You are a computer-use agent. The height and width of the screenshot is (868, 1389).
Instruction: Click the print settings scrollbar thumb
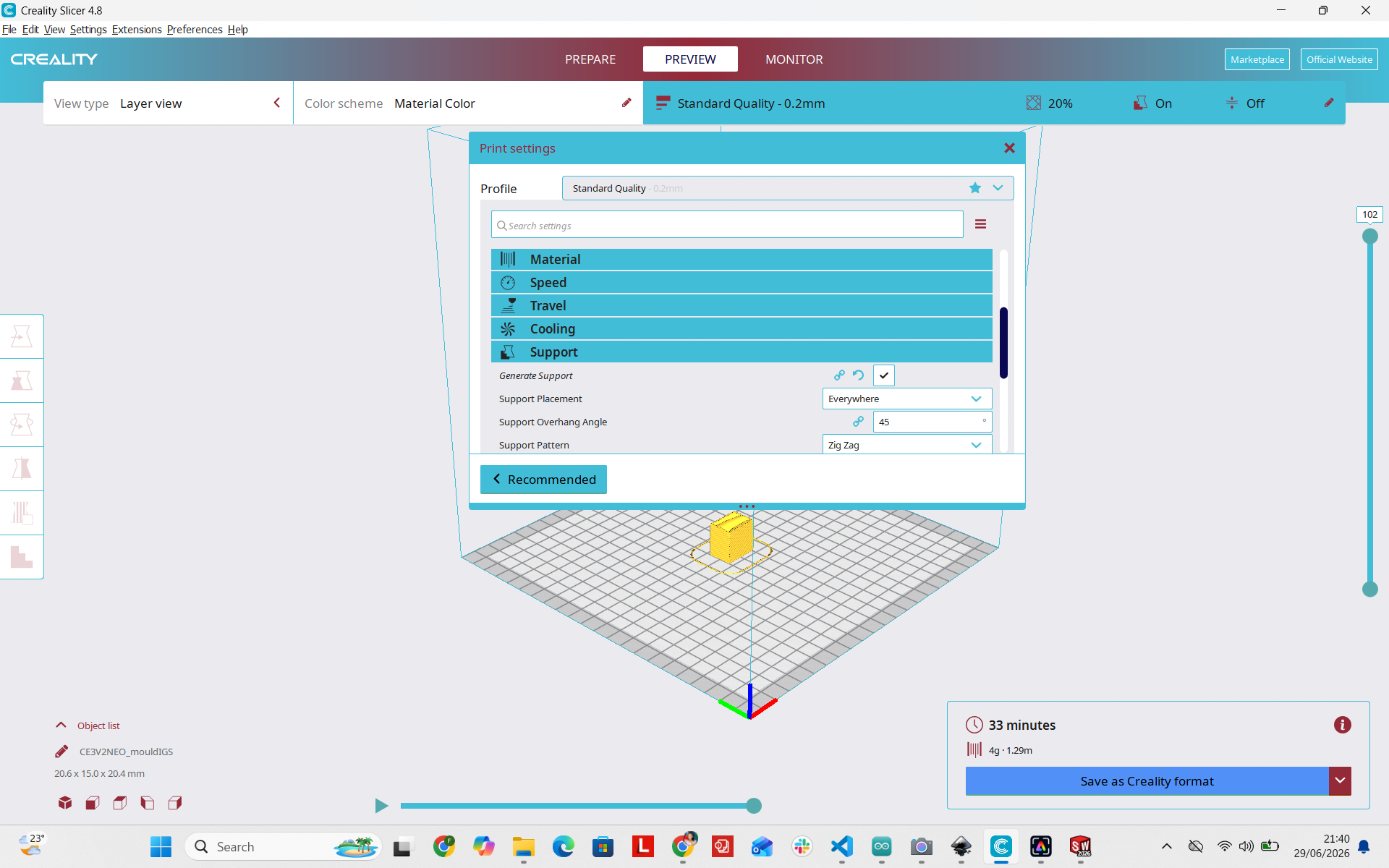tap(1003, 343)
